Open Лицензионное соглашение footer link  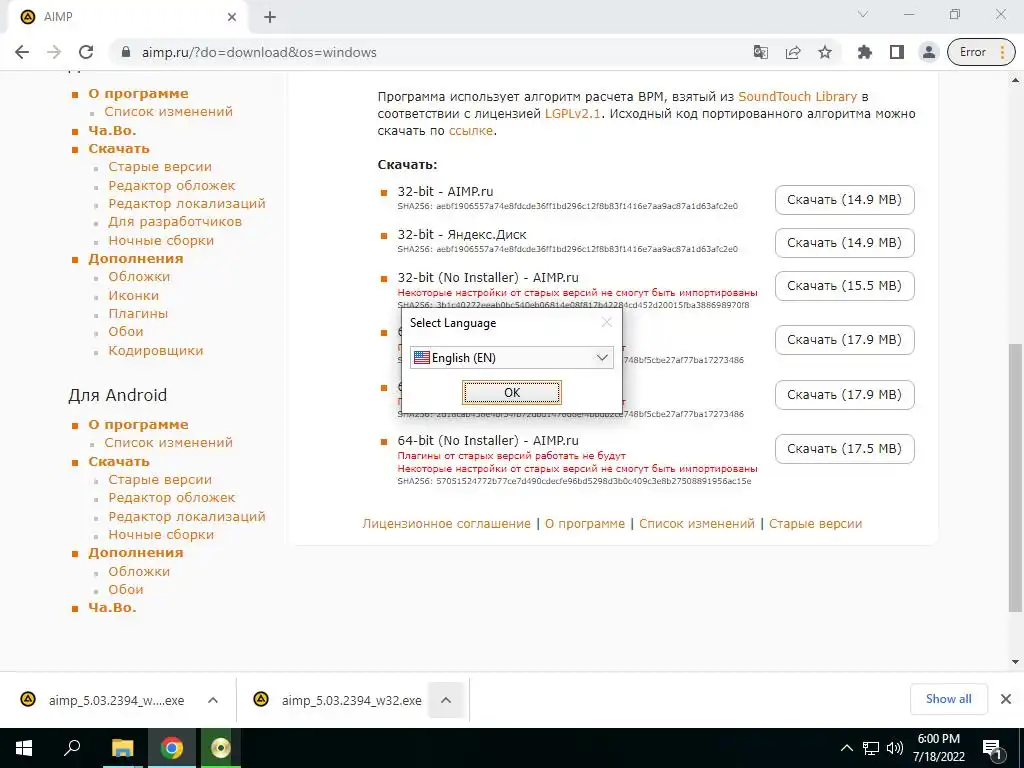[x=447, y=524]
